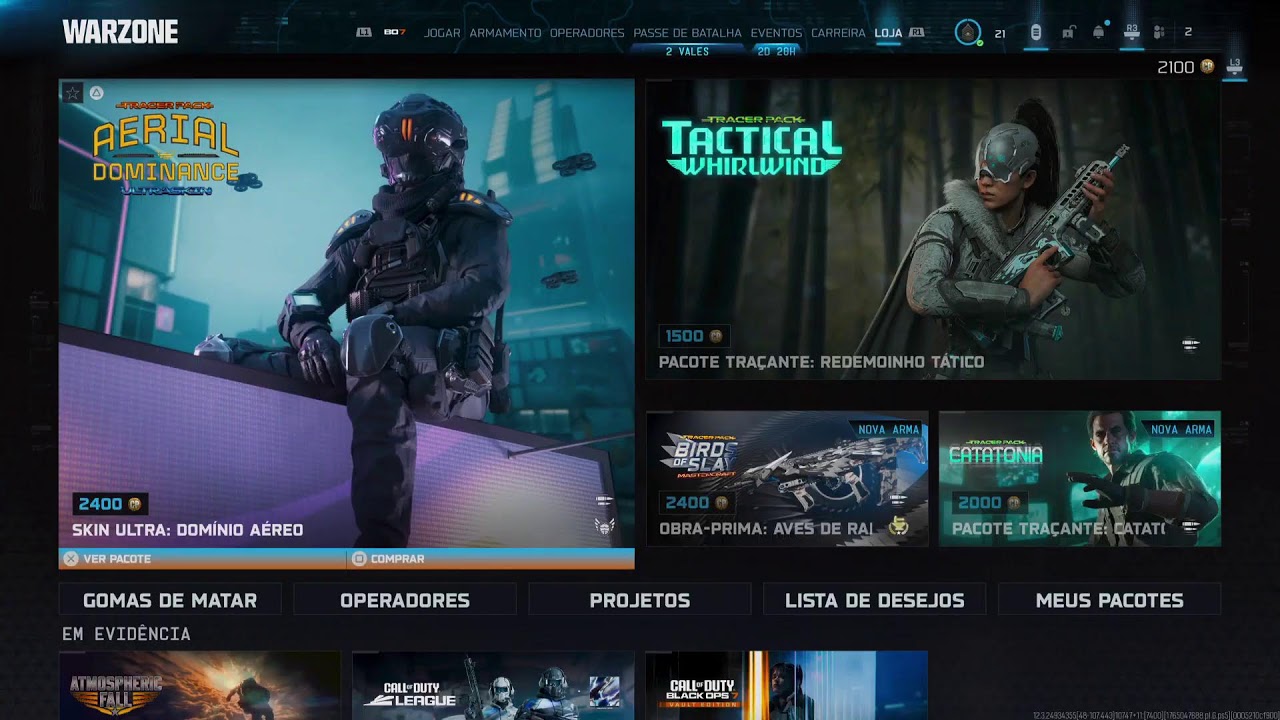Open the PROJETOS category

tap(640, 600)
